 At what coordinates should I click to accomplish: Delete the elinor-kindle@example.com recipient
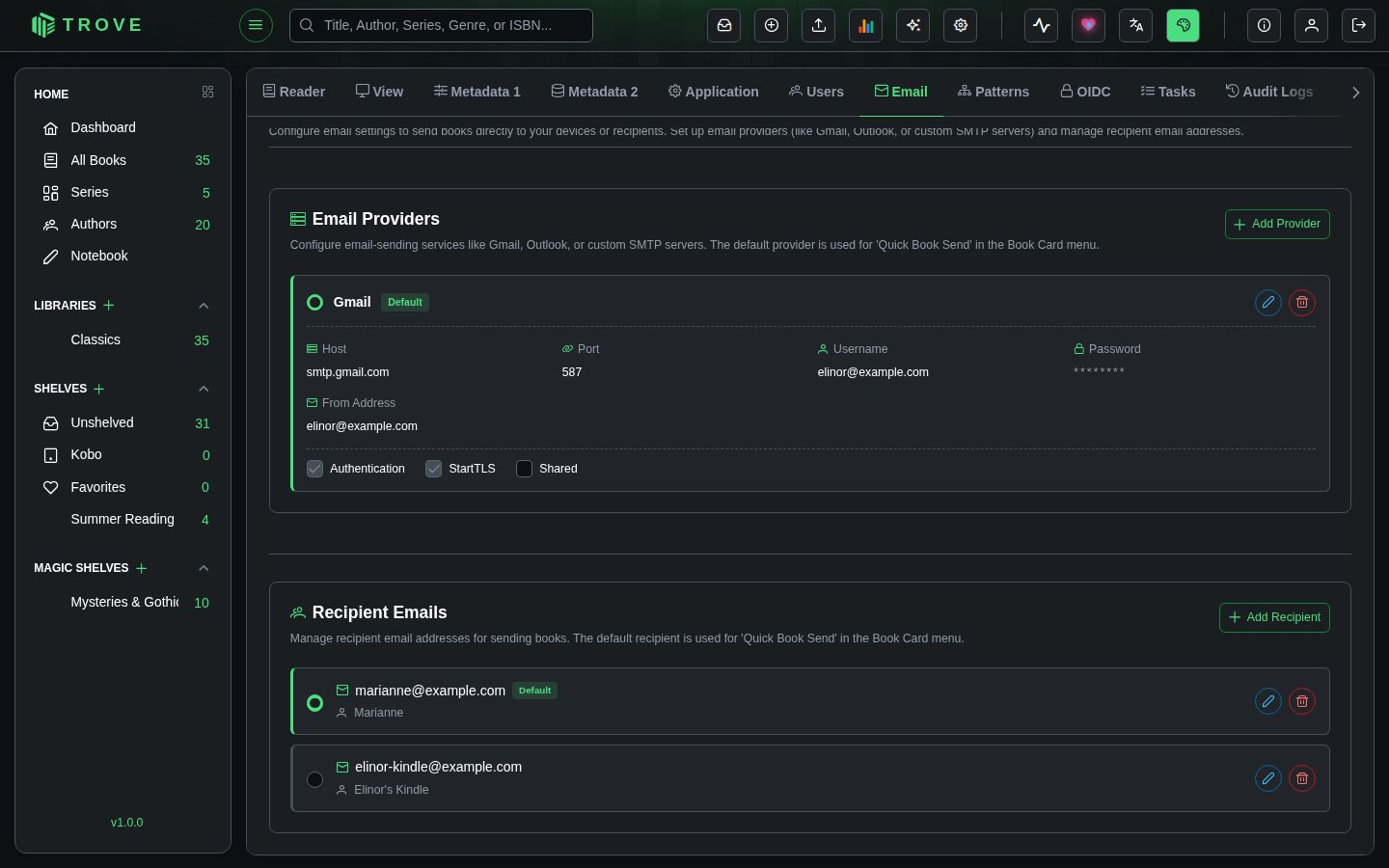point(1302,778)
